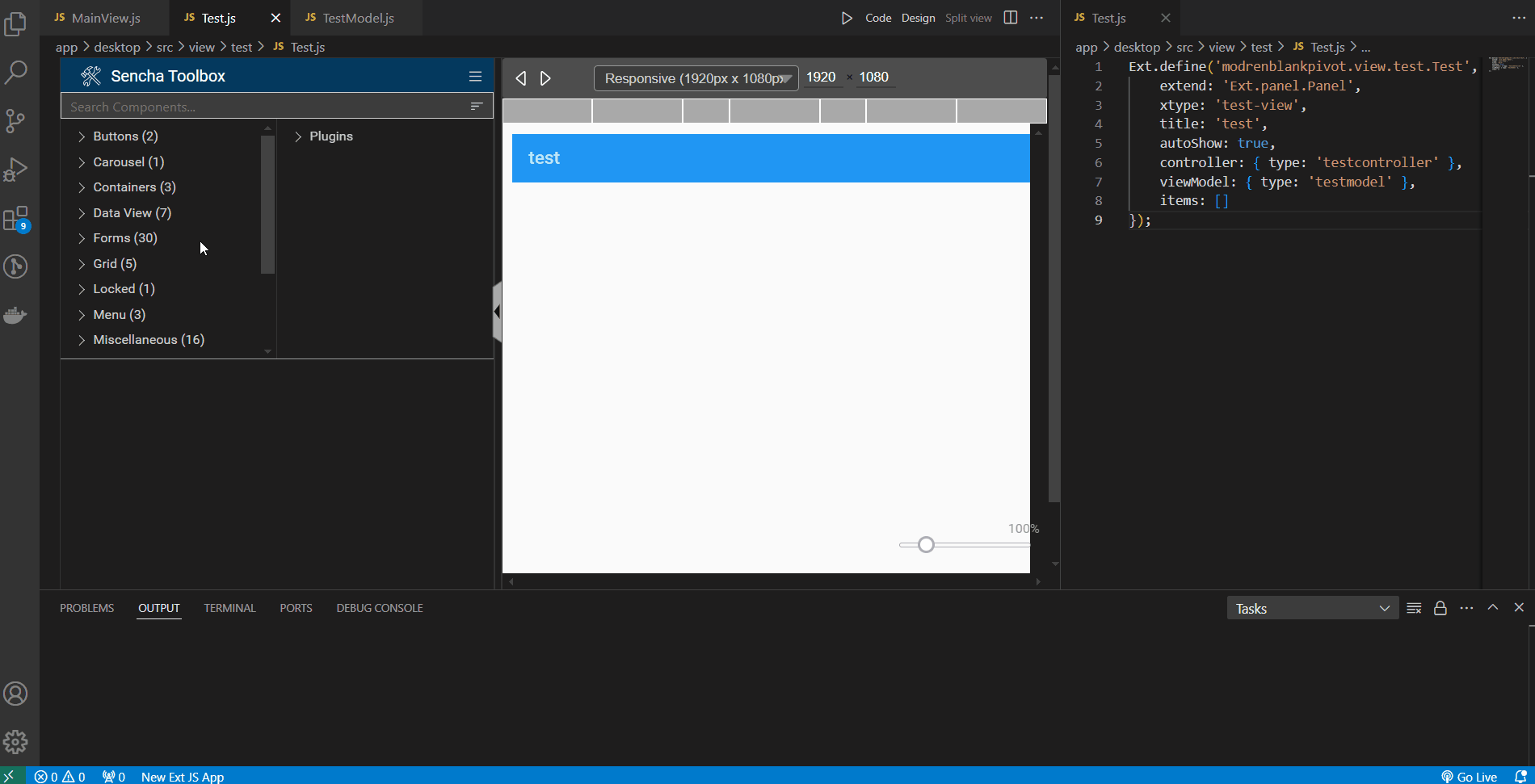This screenshot has width=1535, height=784.
Task: Open the Source Control view
Action: 15,121
